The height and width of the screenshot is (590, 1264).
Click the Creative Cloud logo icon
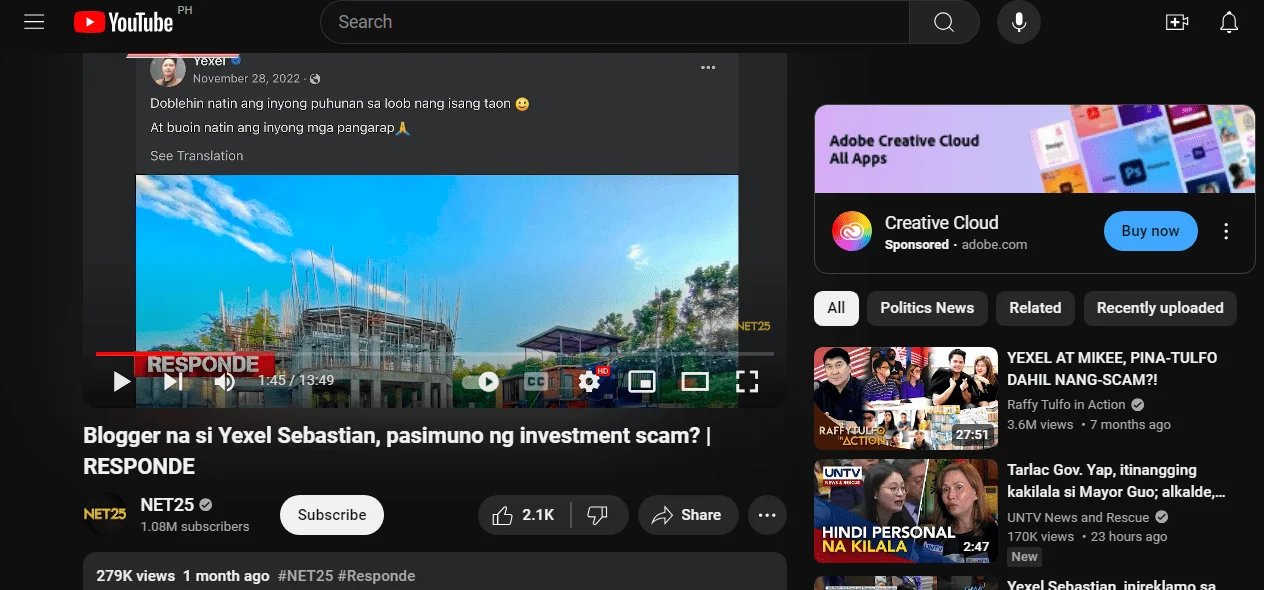point(852,231)
